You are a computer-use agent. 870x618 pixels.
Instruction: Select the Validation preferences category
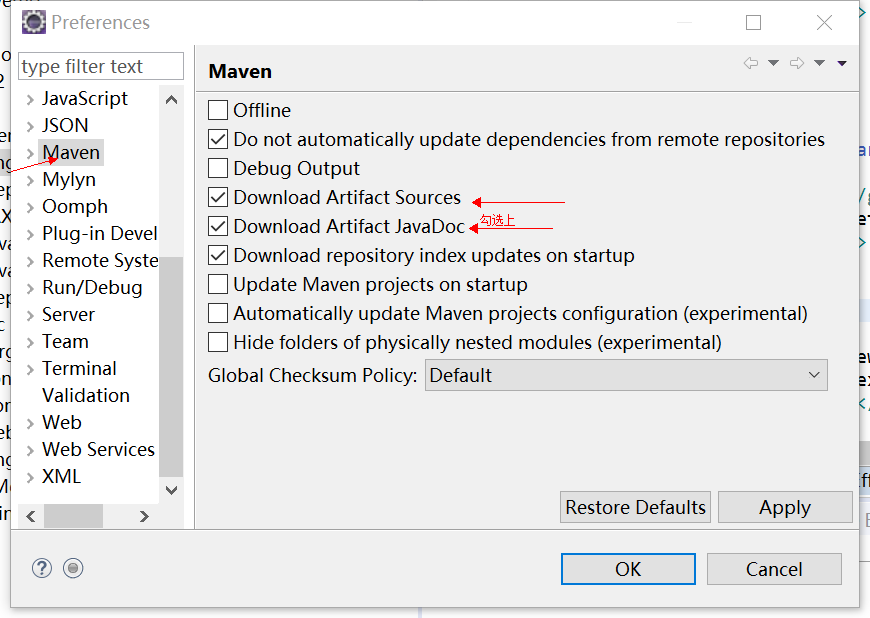pos(86,395)
